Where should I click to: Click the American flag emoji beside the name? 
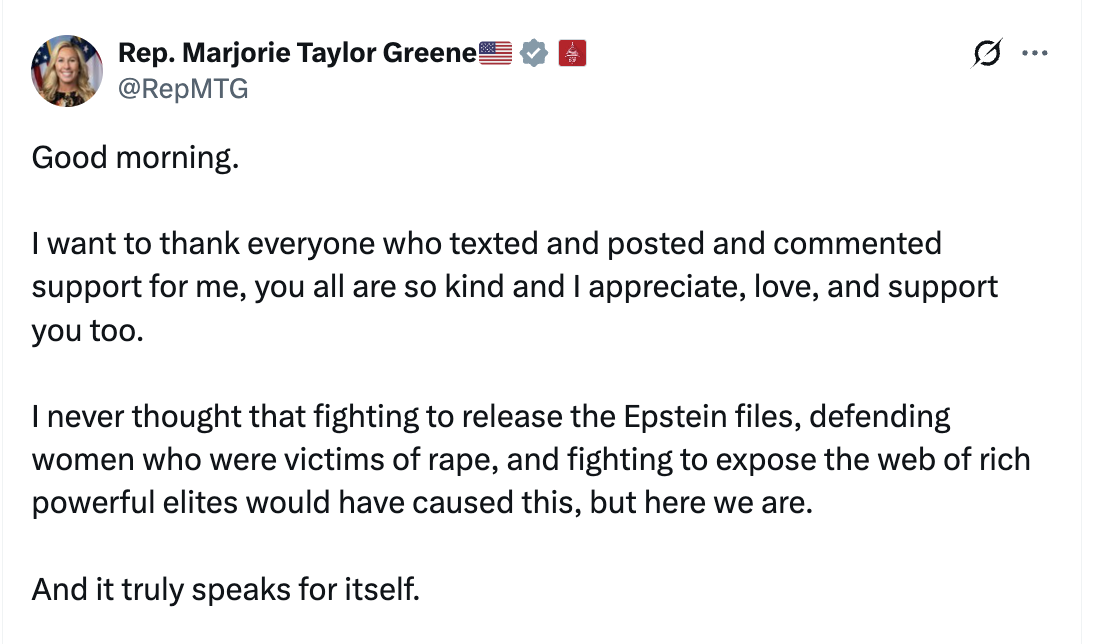[496, 53]
